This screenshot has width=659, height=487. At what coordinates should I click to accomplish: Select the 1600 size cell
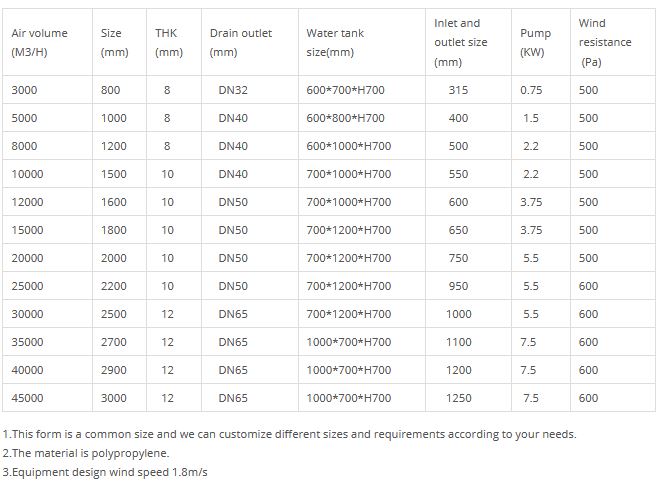point(114,202)
